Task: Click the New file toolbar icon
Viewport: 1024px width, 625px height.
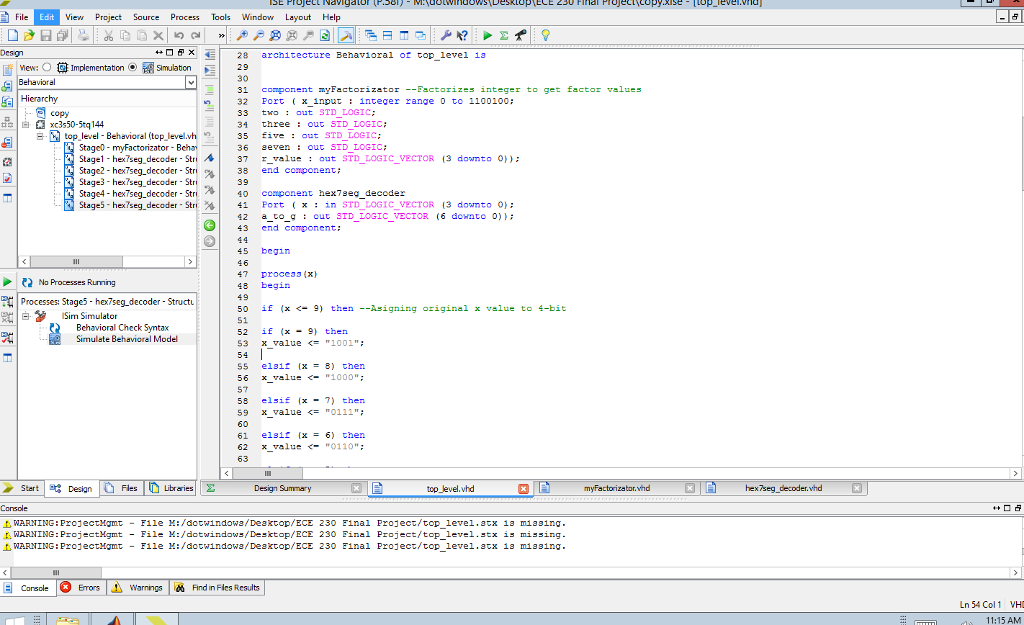Action: point(12,35)
